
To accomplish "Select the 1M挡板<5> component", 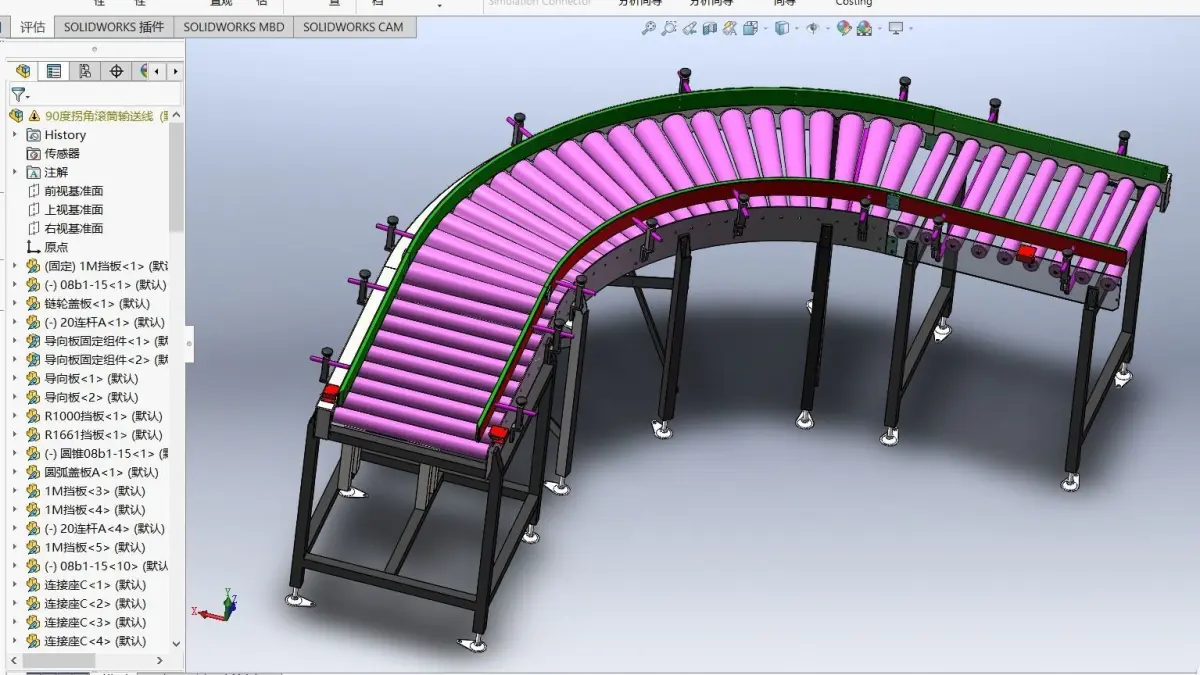I will tap(94, 547).
